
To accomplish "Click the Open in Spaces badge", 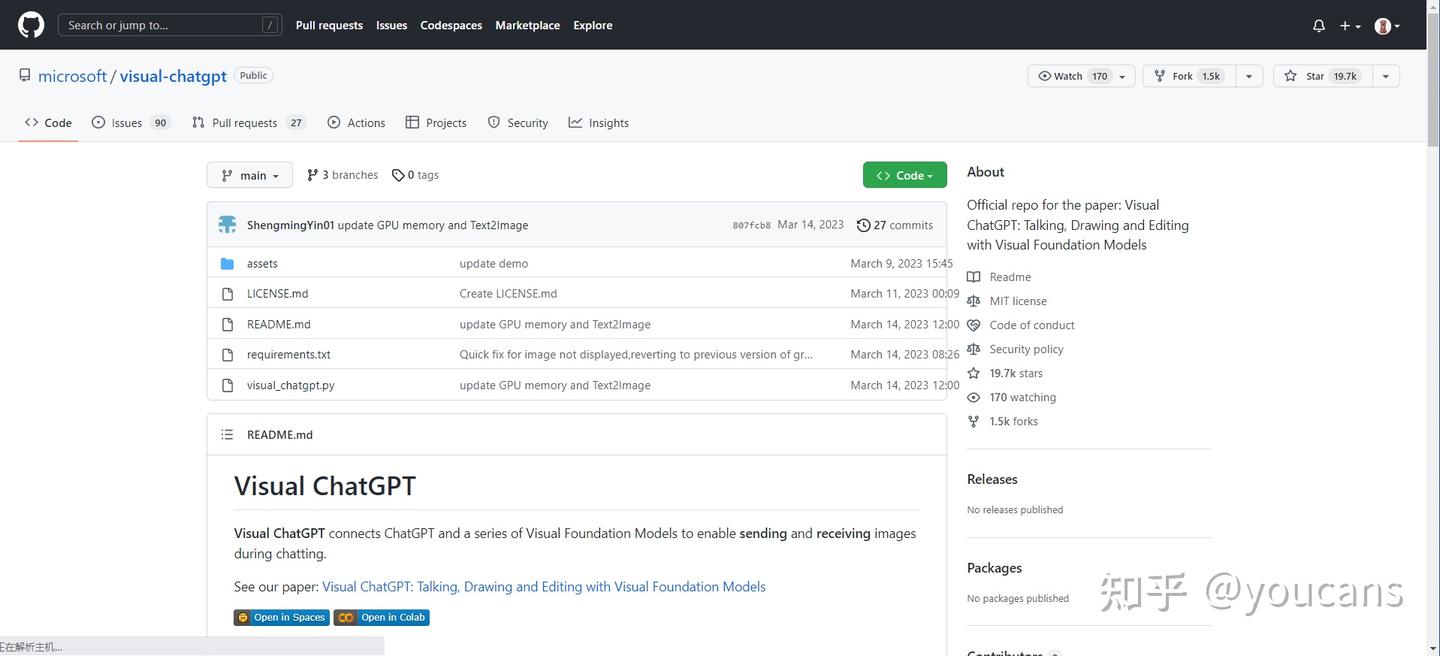I will [281, 618].
